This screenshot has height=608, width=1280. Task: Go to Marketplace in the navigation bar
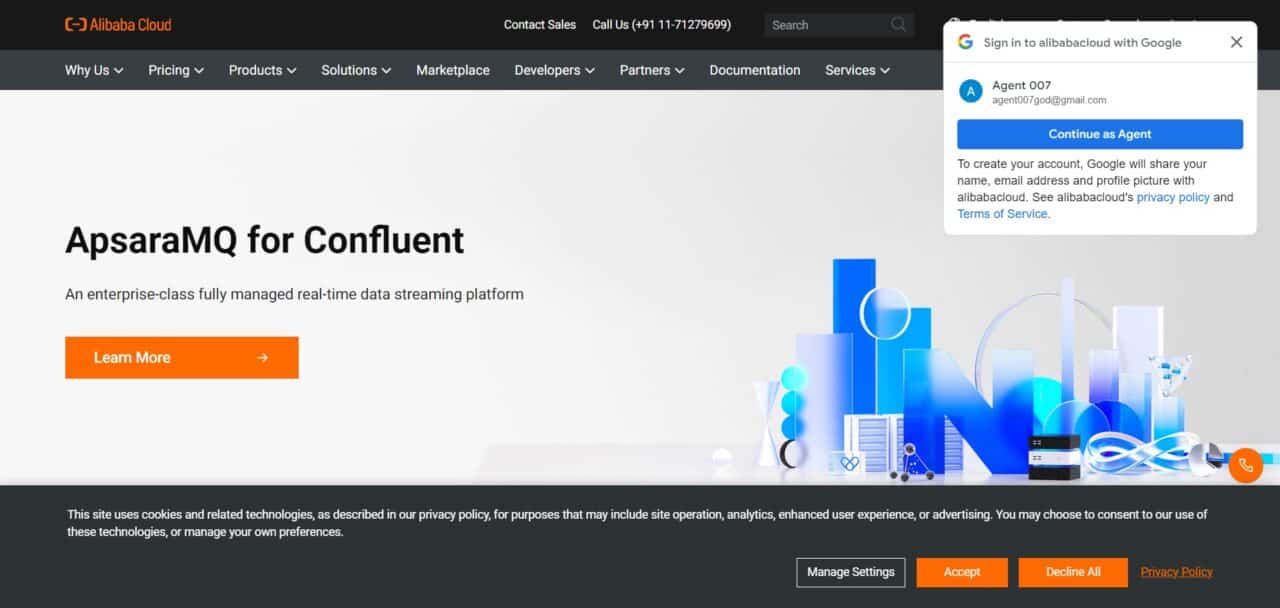453,70
